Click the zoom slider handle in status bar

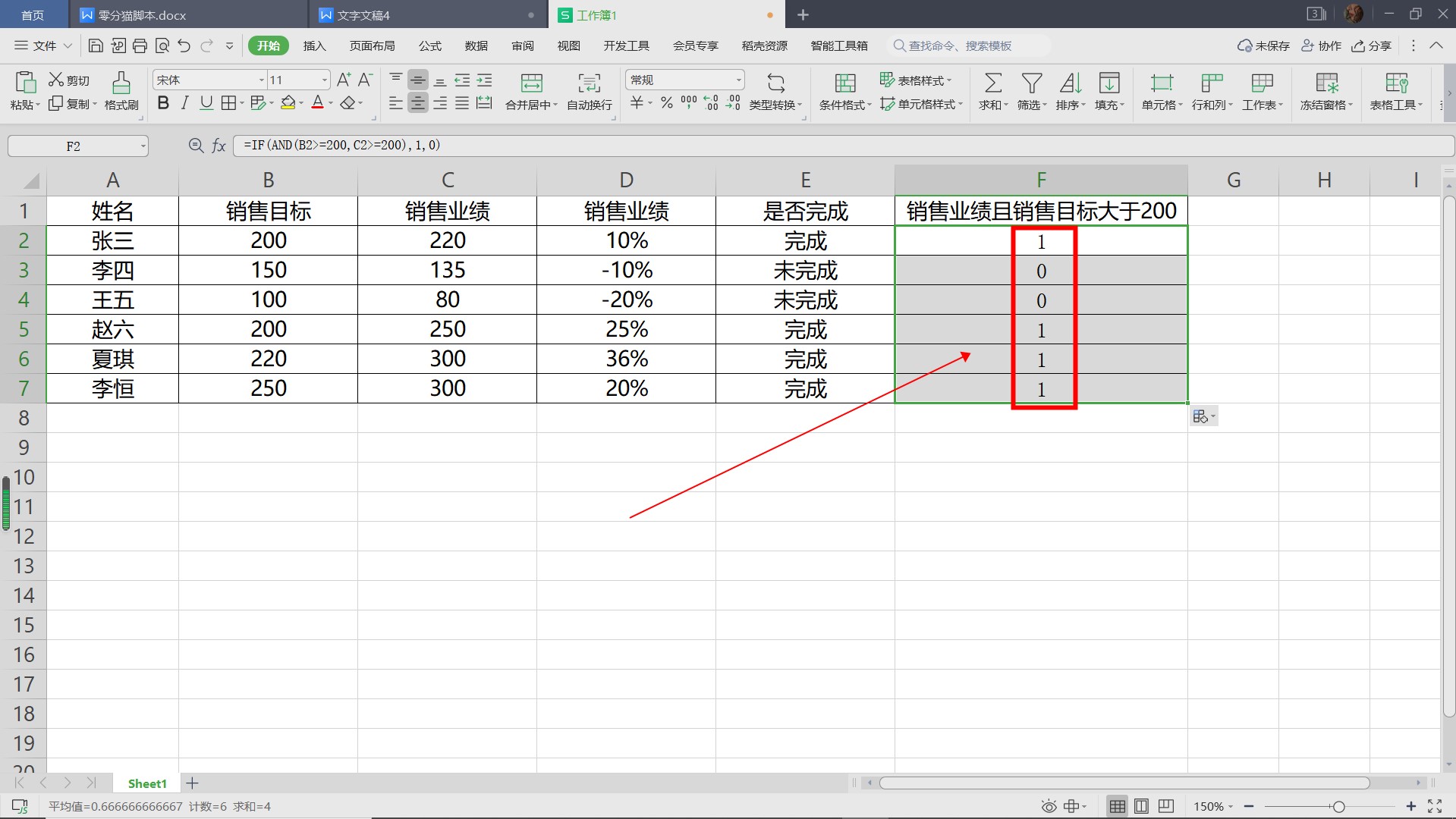(x=1338, y=806)
